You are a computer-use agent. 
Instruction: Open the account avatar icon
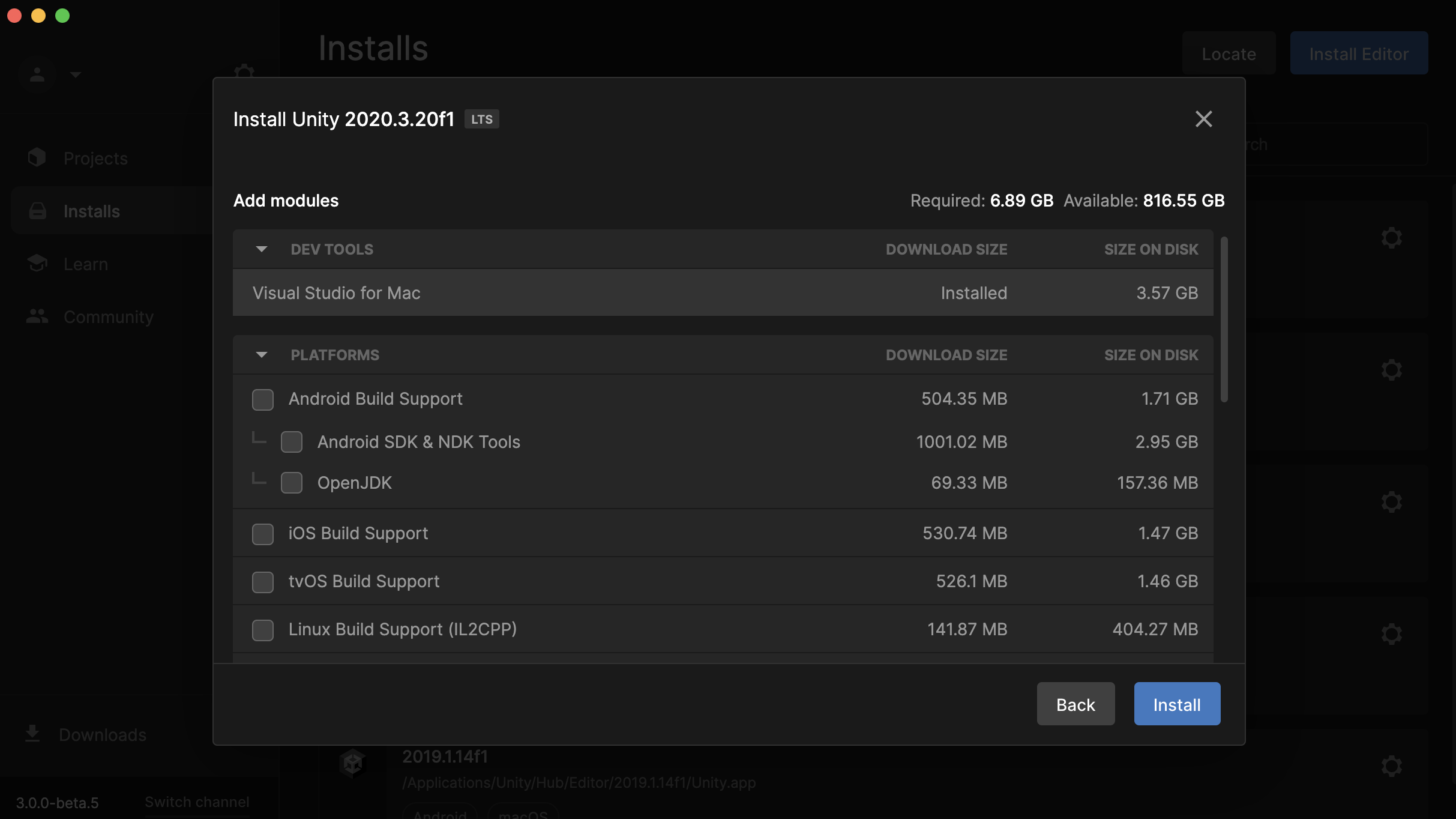pyautogui.click(x=37, y=74)
